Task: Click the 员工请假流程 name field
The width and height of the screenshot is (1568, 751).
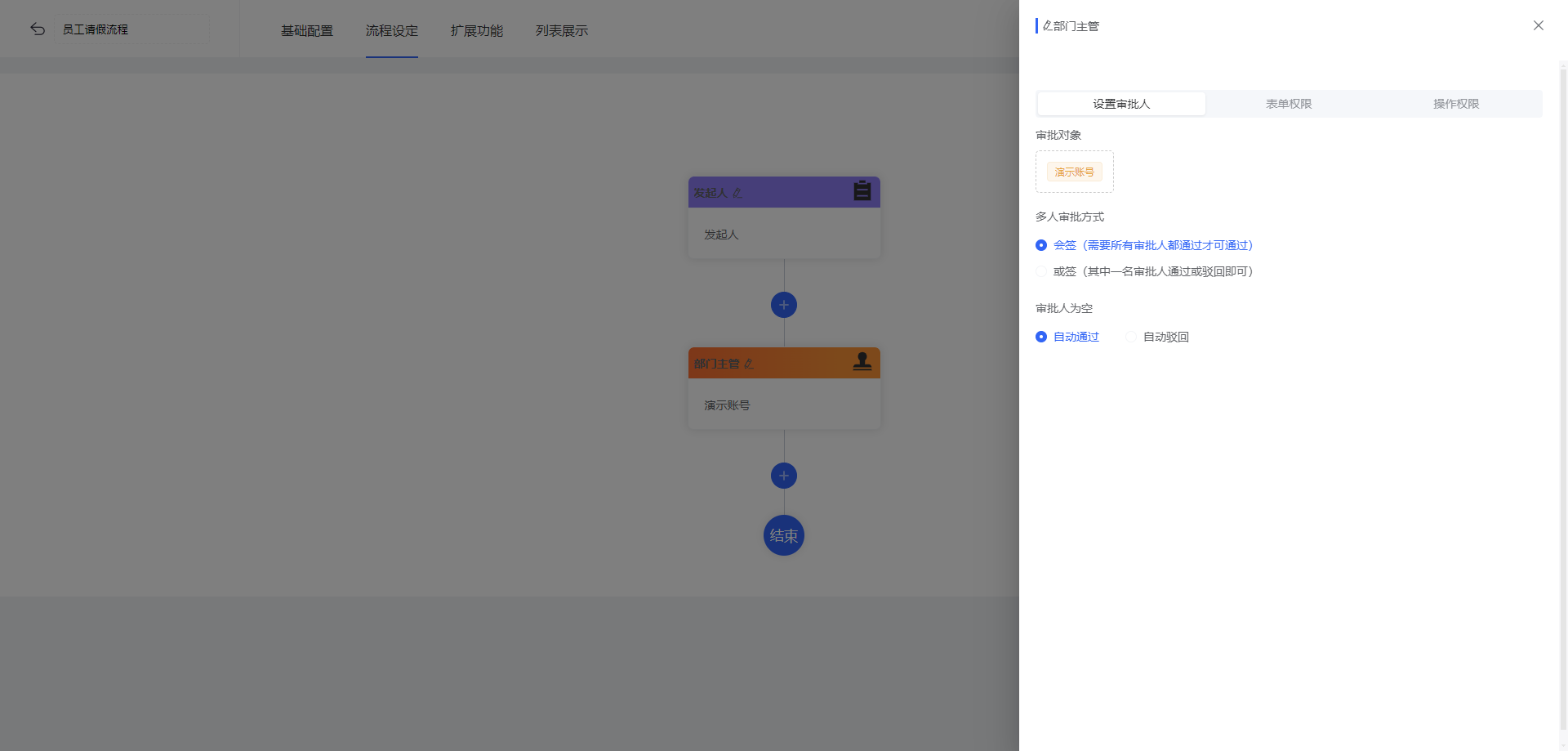Action: (x=131, y=29)
